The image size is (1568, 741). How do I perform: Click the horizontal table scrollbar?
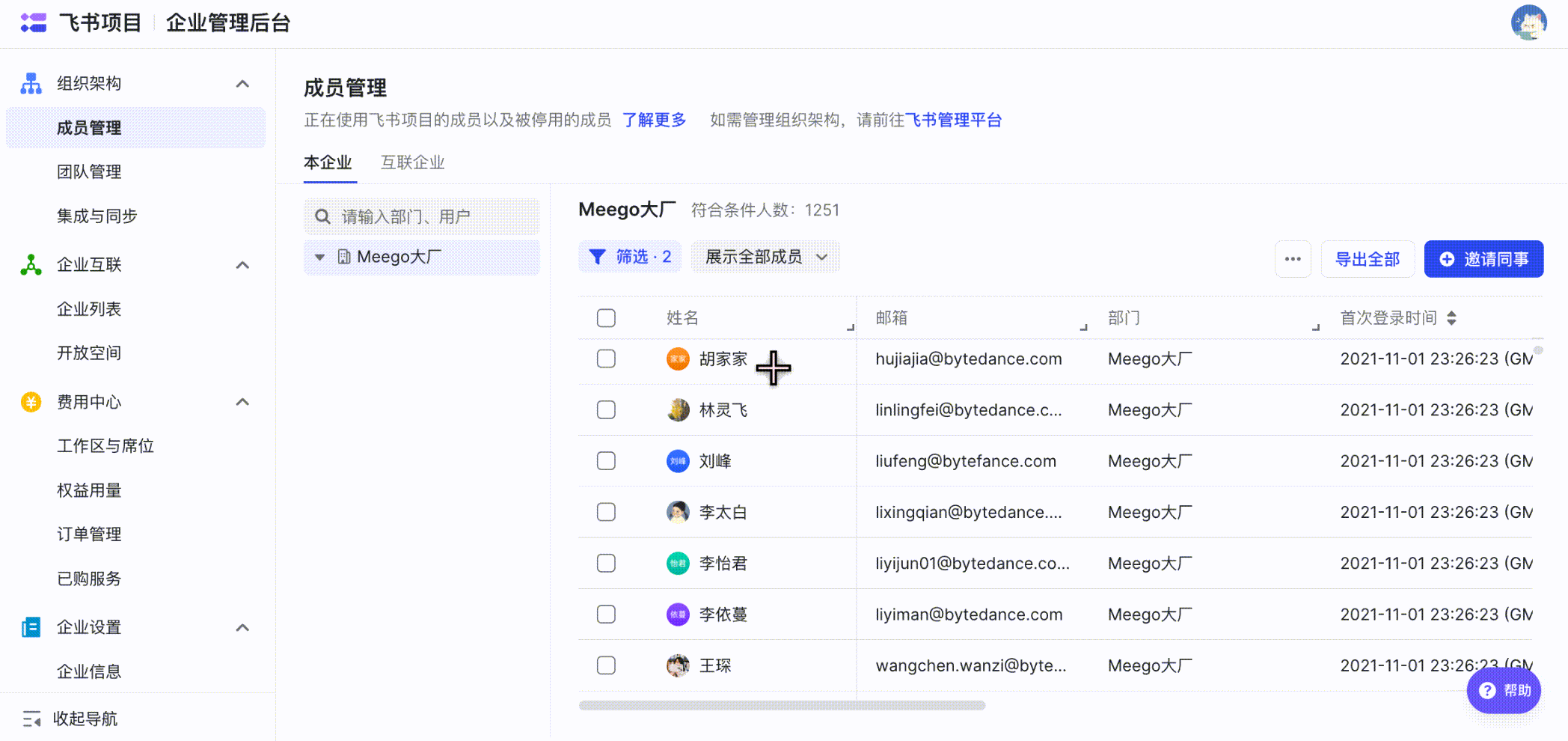782,705
